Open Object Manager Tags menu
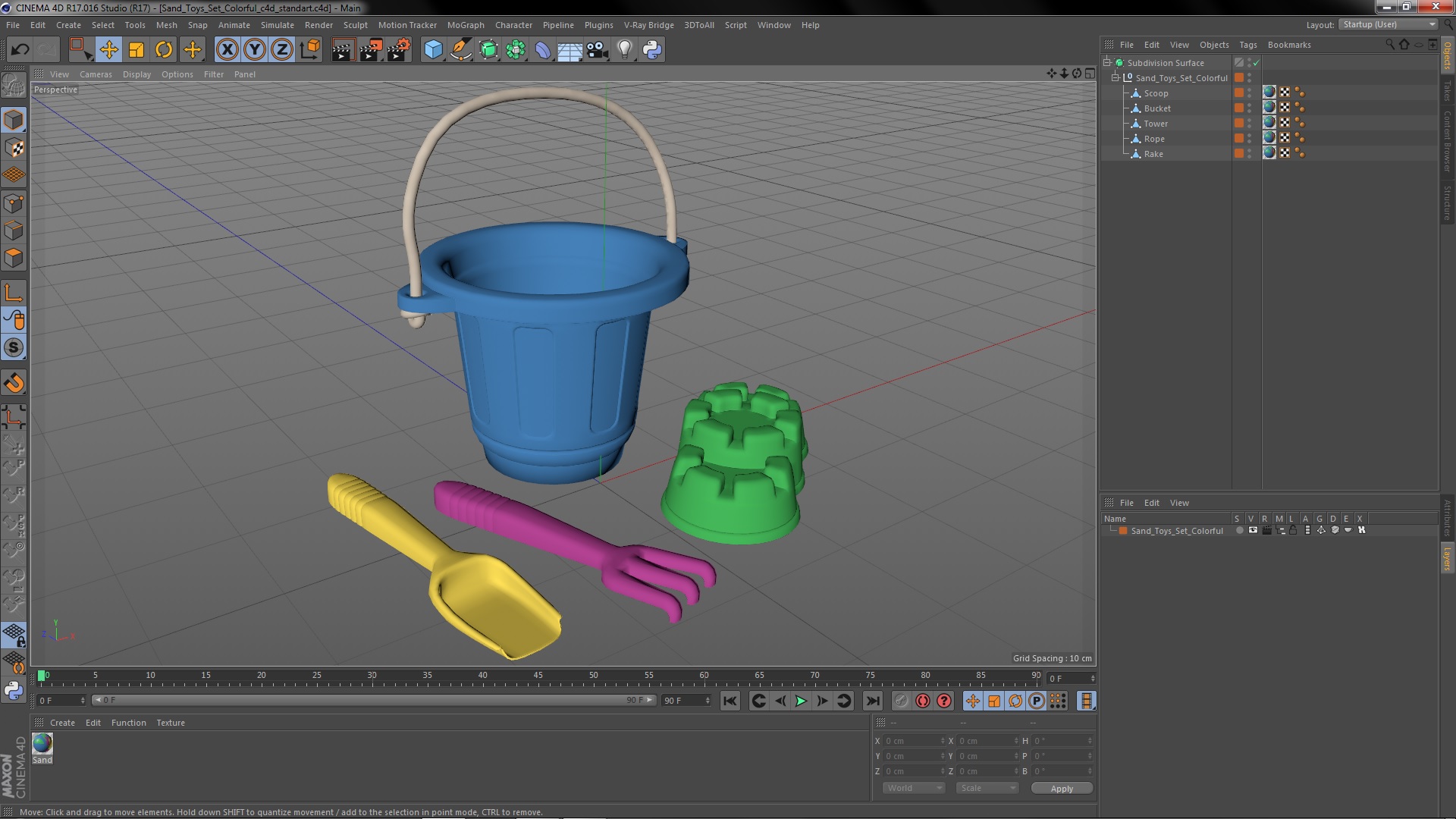This screenshot has width=1456, height=819. tap(1247, 45)
